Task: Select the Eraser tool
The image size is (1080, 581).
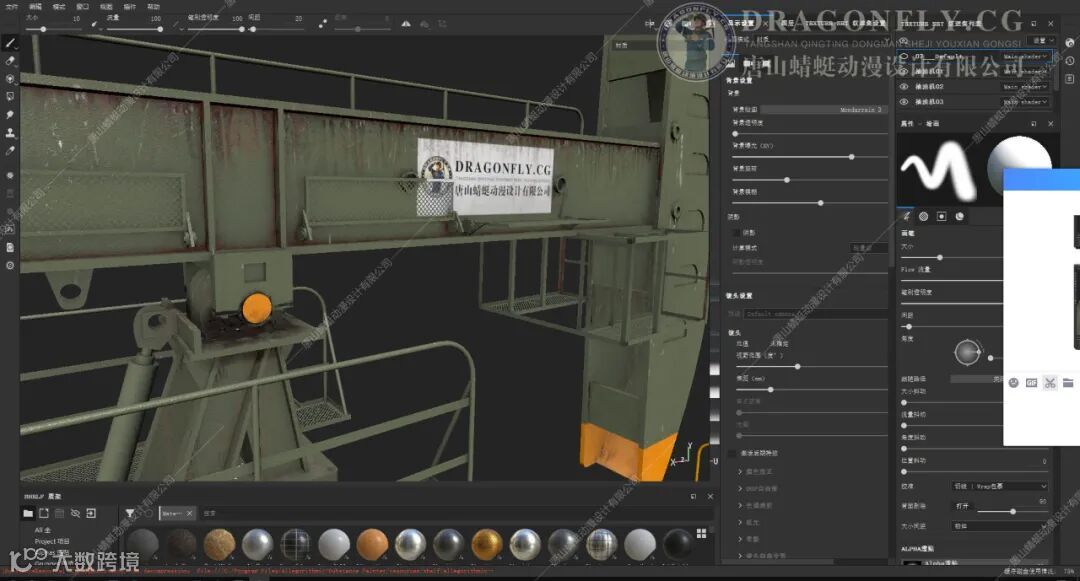Action: coord(10,60)
